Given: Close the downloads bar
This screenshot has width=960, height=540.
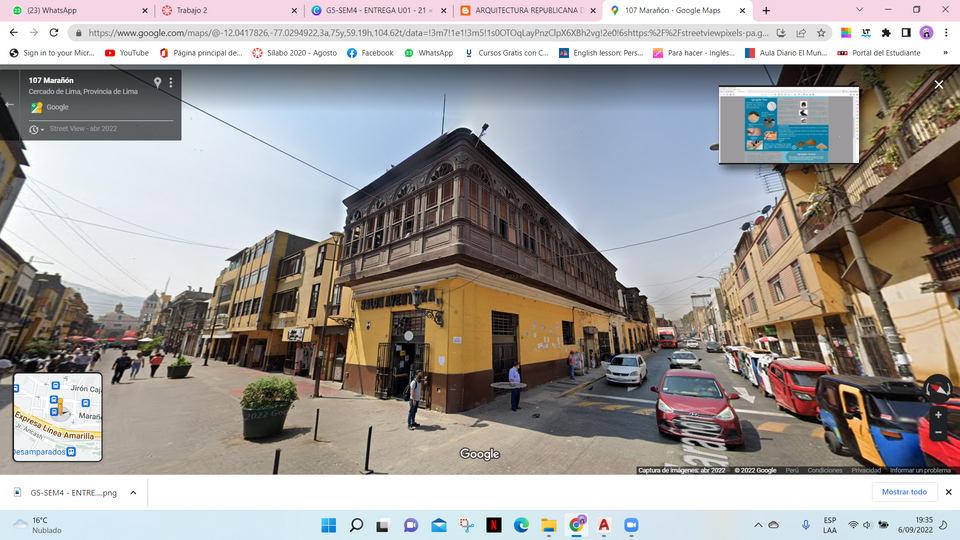Looking at the screenshot, I should 948,492.
